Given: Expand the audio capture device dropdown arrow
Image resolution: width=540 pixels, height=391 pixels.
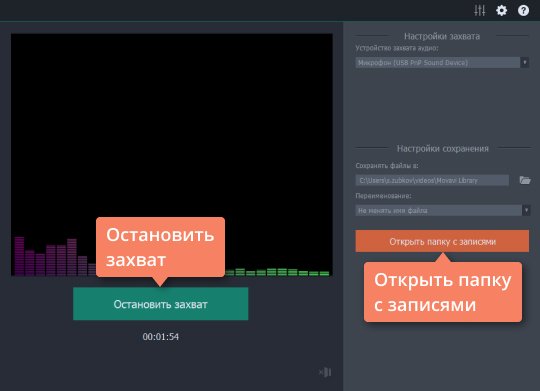Looking at the screenshot, I should pyautogui.click(x=525, y=63).
